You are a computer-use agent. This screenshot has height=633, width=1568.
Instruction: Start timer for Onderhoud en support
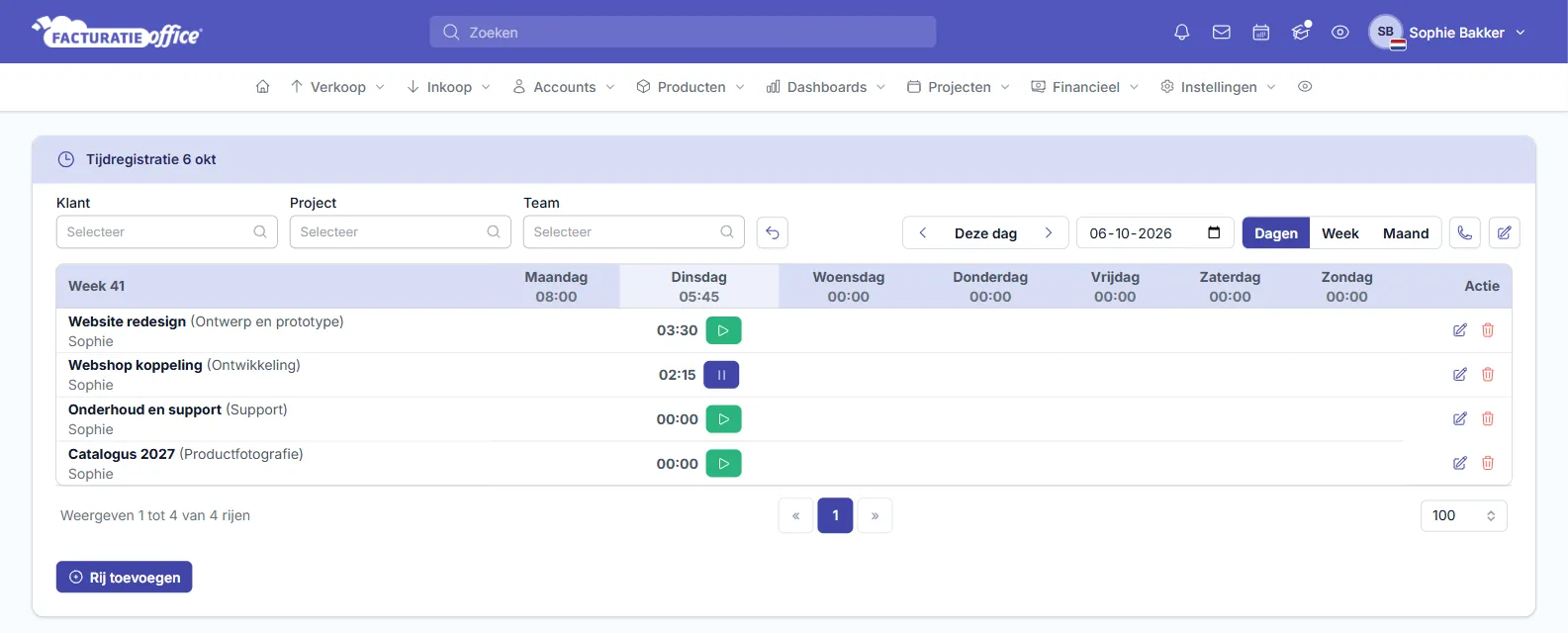[x=723, y=419]
